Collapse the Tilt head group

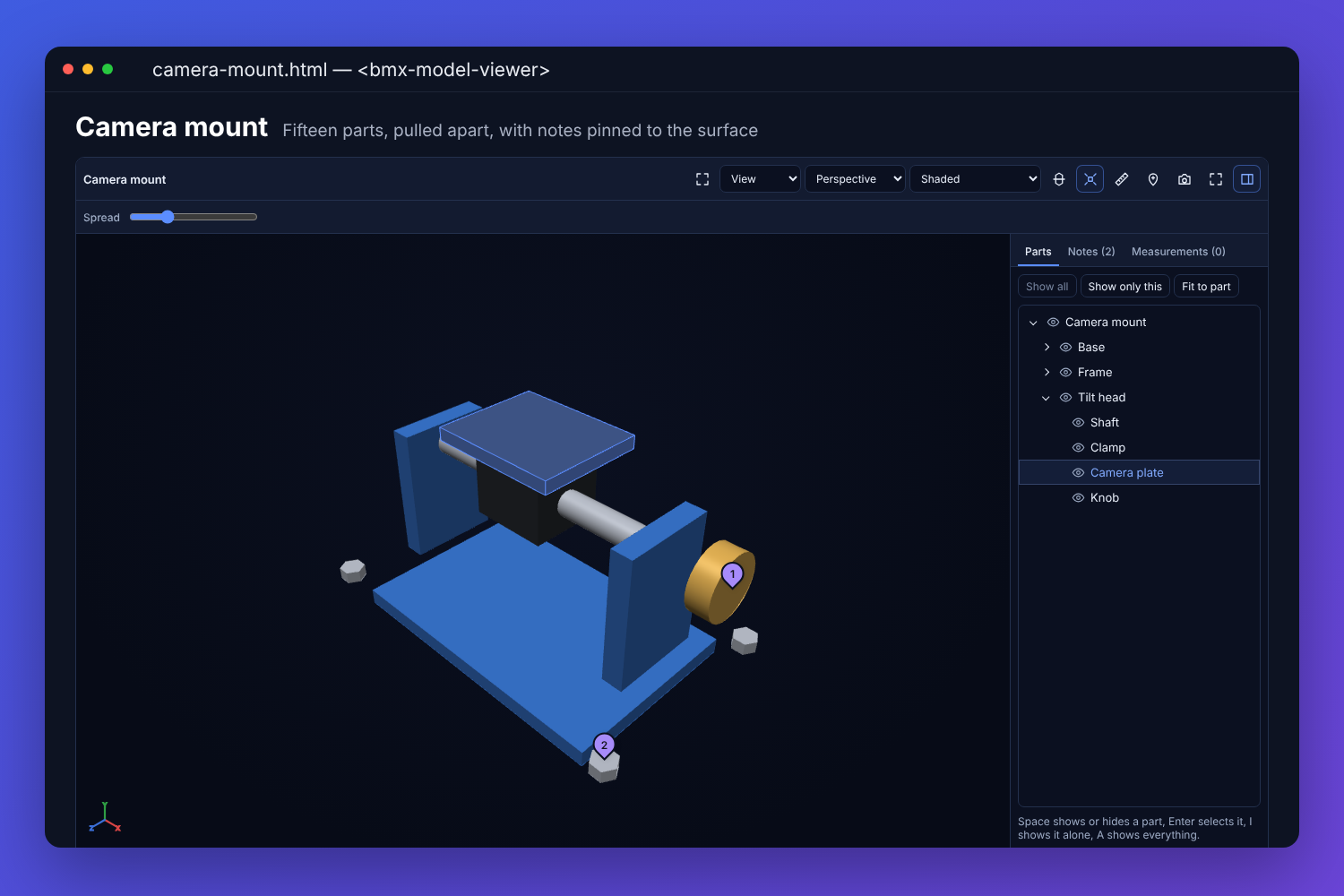tap(1046, 398)
